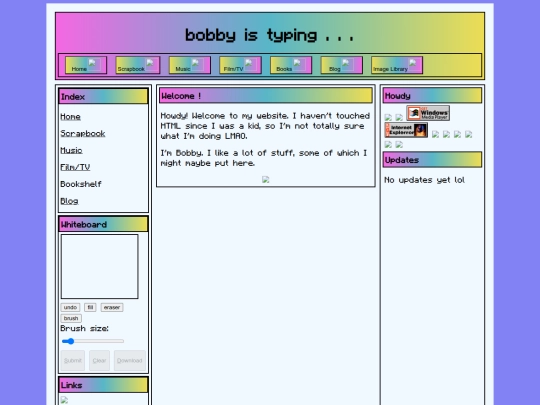Click the whiteboard Submit button
The image size is (540, 405).
[73, 361]
